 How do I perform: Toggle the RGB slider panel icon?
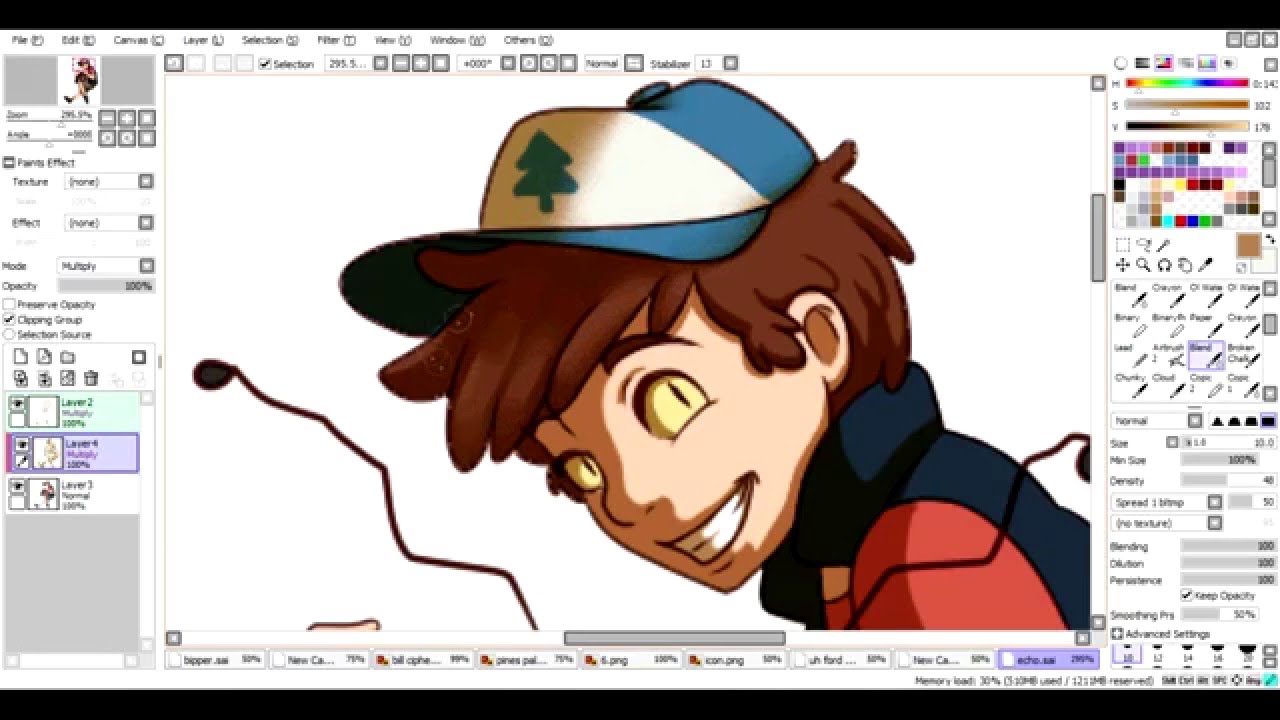point(1142,63)
